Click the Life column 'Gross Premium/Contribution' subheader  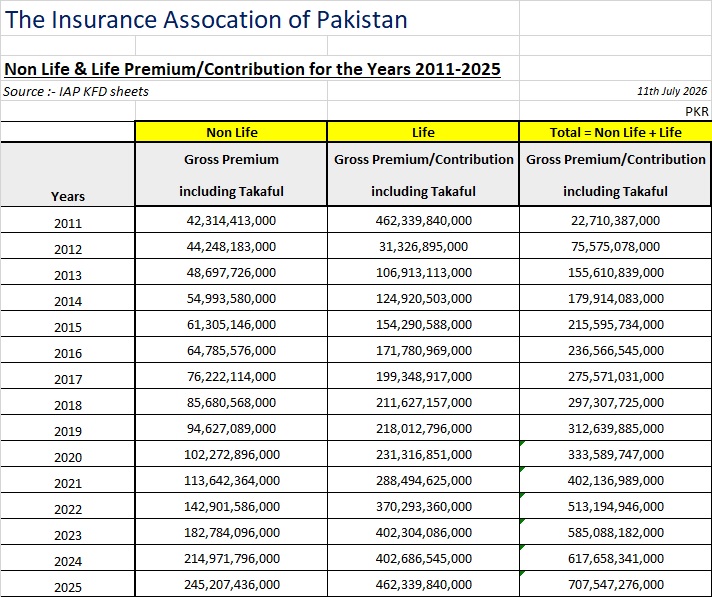point(423,175)
